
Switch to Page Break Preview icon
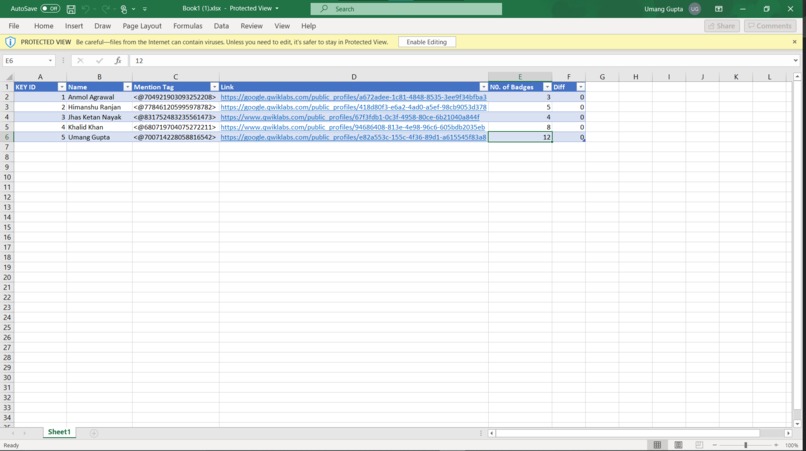(x=699, y=445)
